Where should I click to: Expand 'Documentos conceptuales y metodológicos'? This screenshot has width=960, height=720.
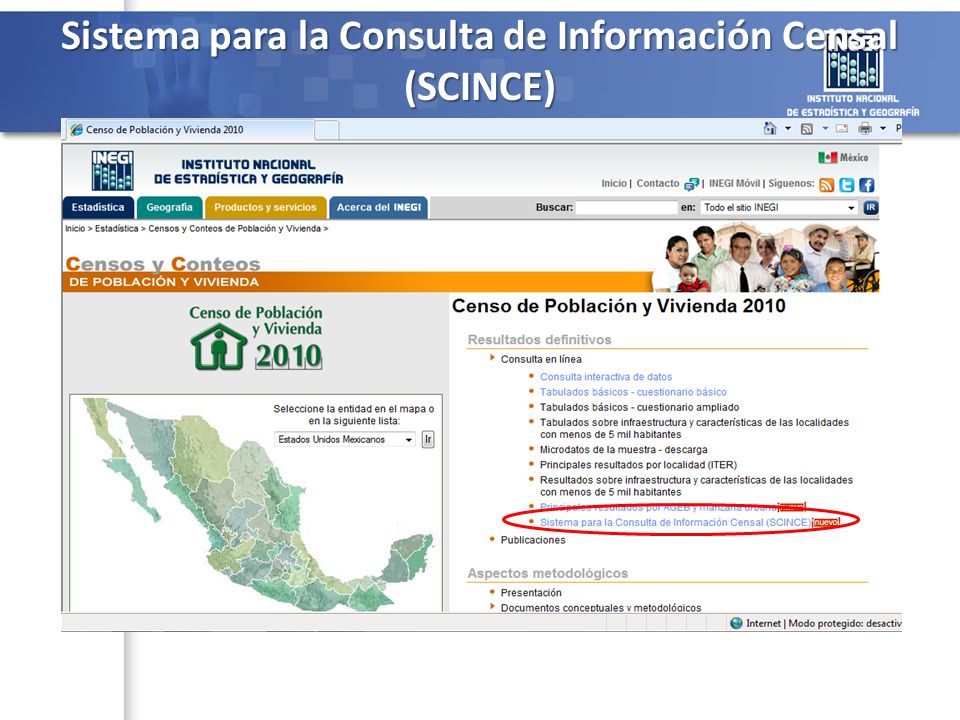(x=601, y=607)
